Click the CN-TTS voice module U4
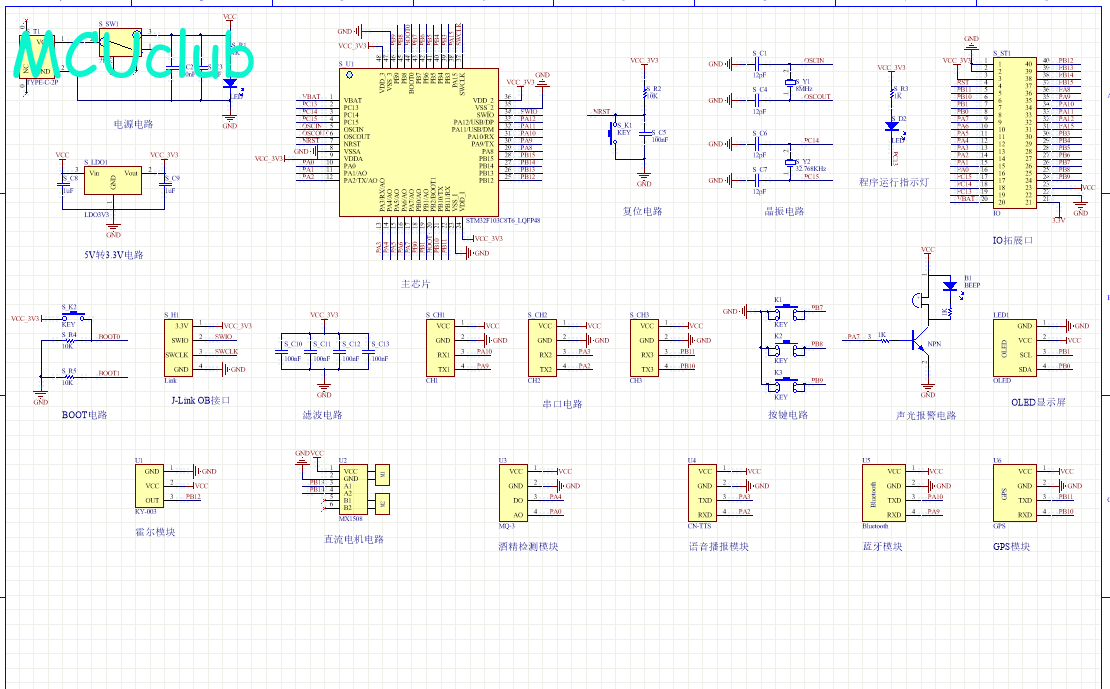 pyautogui.click(x=704, y=492)
